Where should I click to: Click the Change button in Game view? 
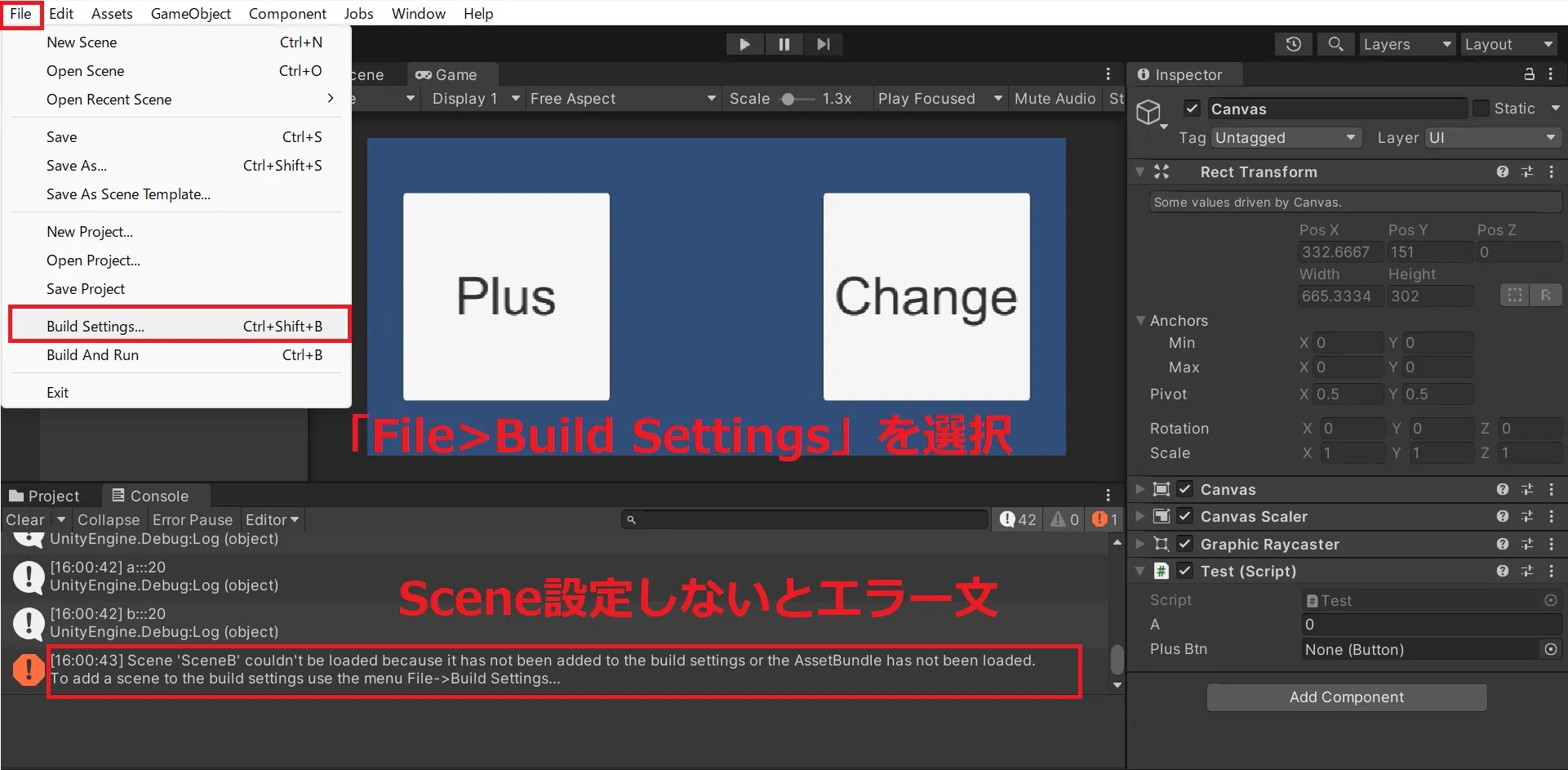(x=926, y=296)
